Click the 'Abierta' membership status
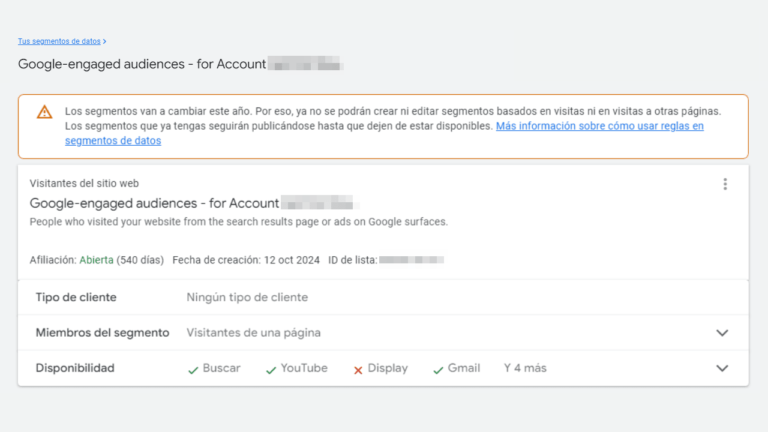Viewport: 768px width, 432px height. (x=96, y=260)
